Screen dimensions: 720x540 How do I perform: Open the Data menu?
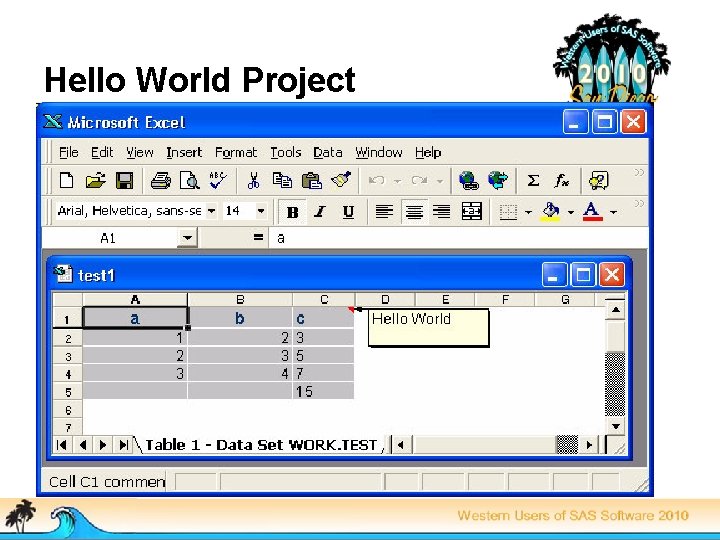[x=328, y=152]
